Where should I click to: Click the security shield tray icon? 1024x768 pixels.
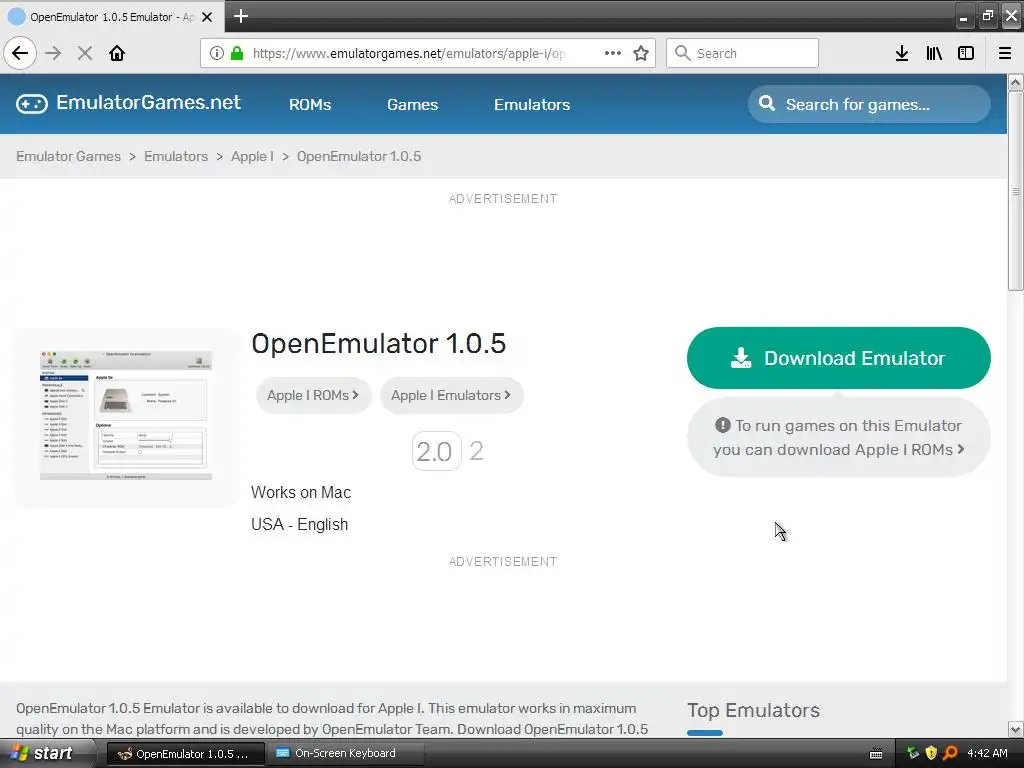tap(931, 753)
